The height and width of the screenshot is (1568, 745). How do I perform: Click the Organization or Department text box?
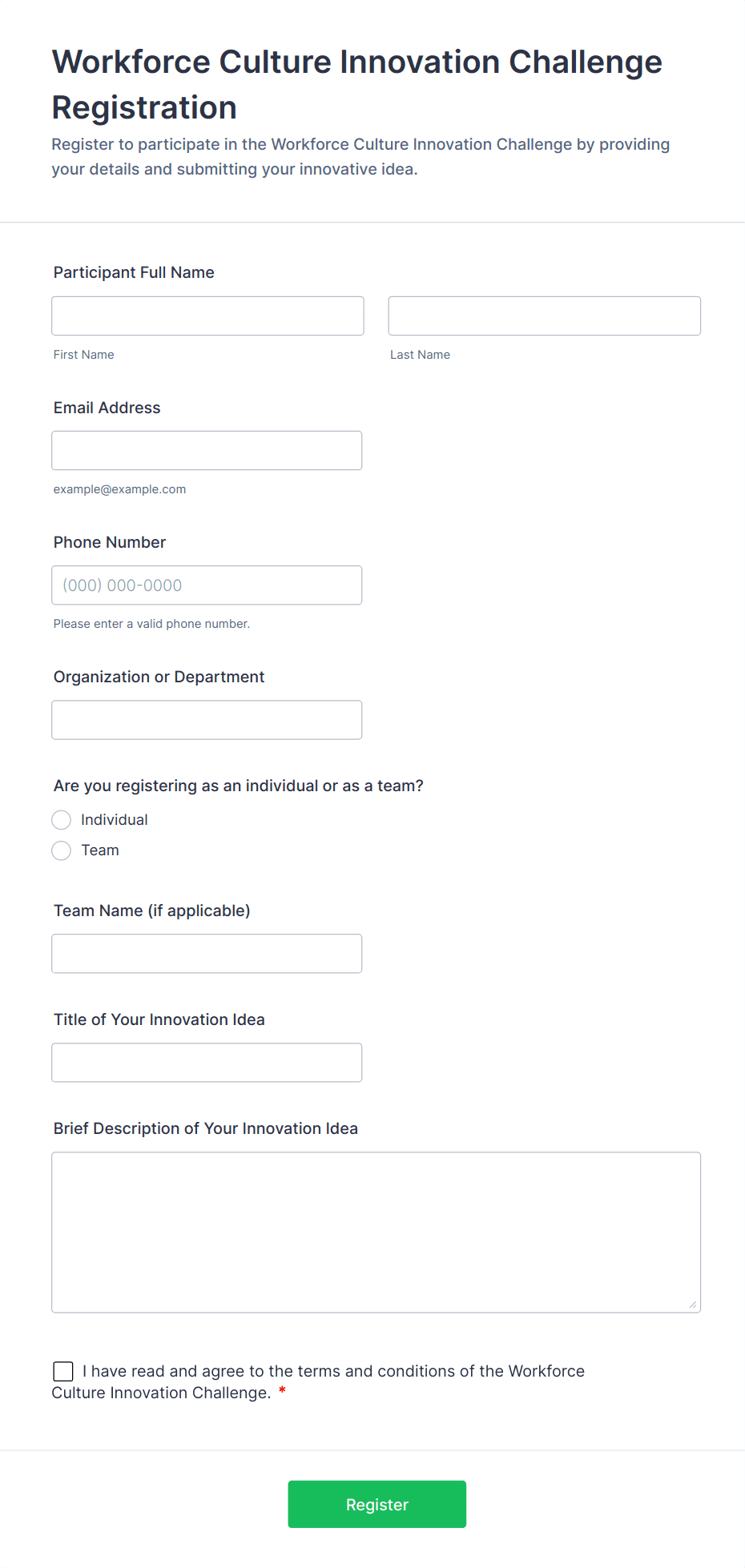pyautogui.click(x=207, y=720)
